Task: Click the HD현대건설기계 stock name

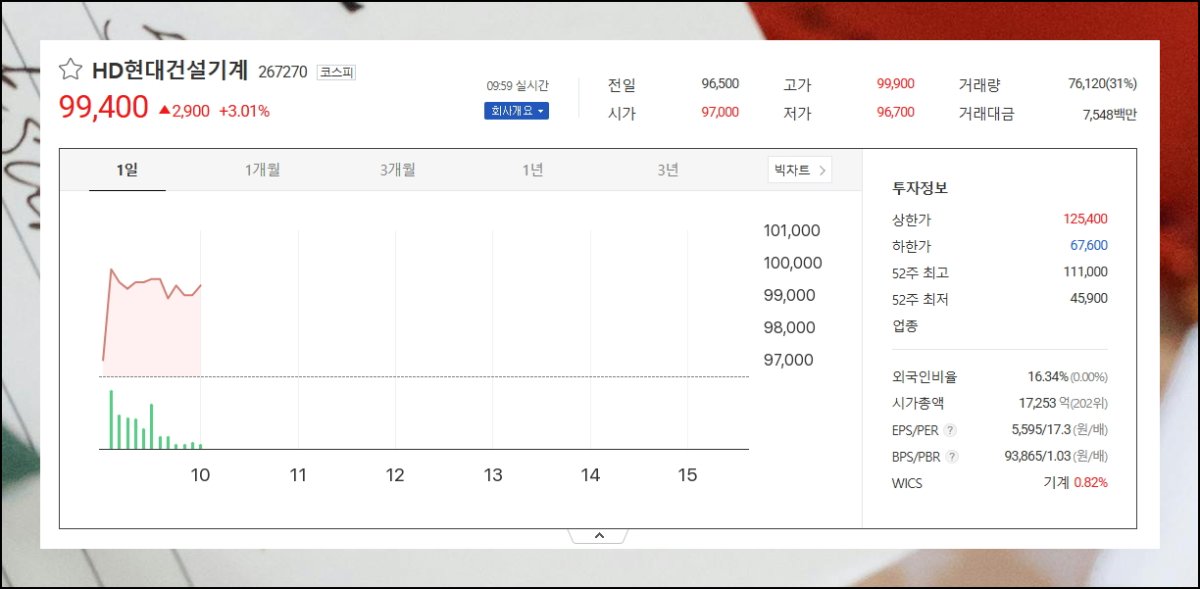Action: [x=169, y=70]
